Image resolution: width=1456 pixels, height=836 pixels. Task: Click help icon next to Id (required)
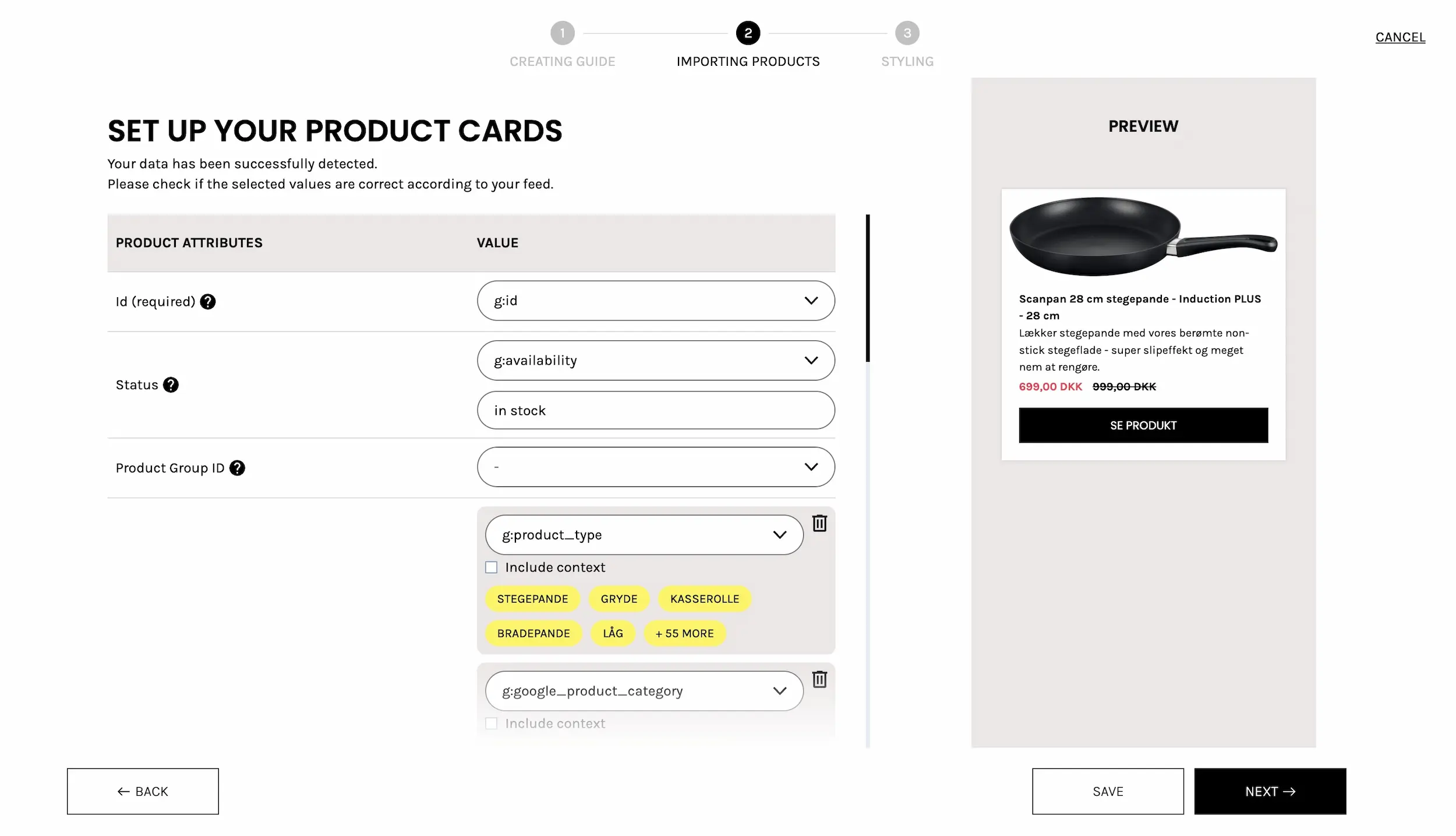208,302
